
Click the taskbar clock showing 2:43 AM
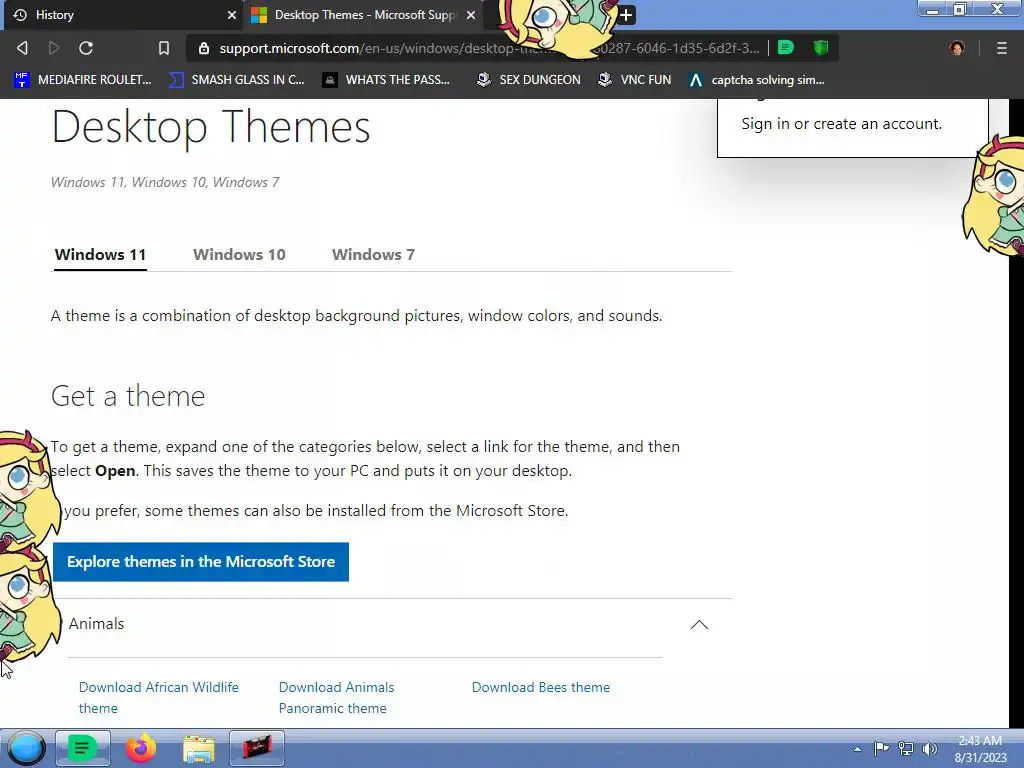point(980,749)
